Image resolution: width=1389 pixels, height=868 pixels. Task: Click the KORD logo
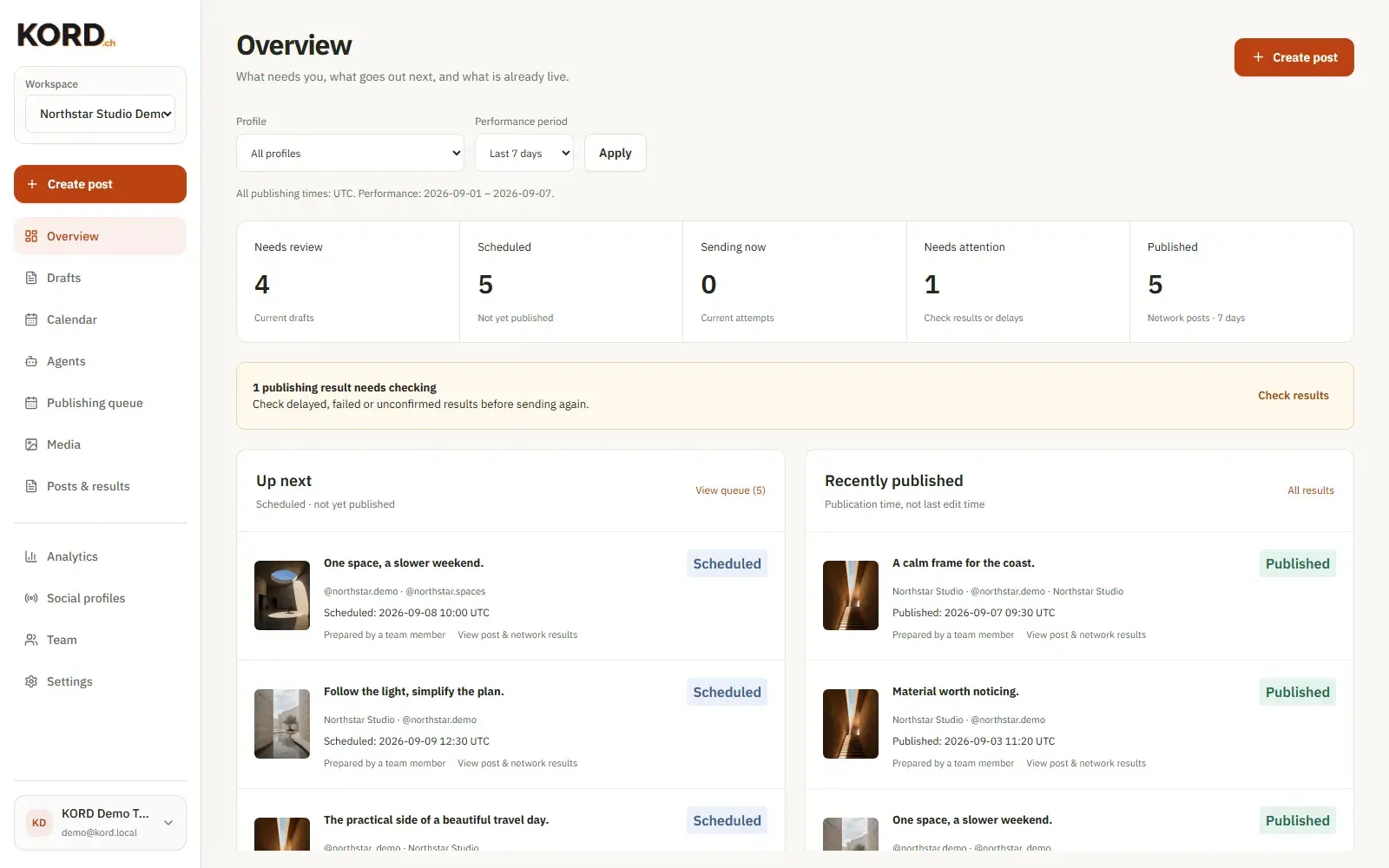(66, 35)
